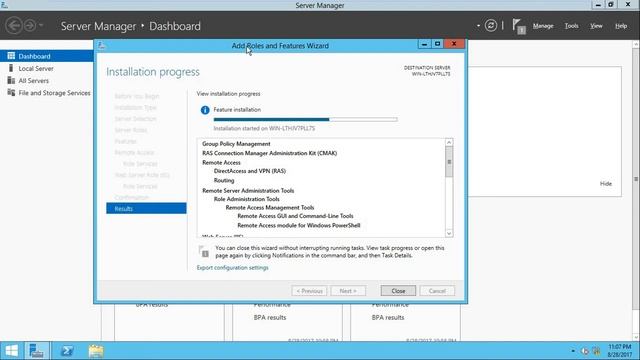
Task: Open the Tools menu
Action: (571, 26)
